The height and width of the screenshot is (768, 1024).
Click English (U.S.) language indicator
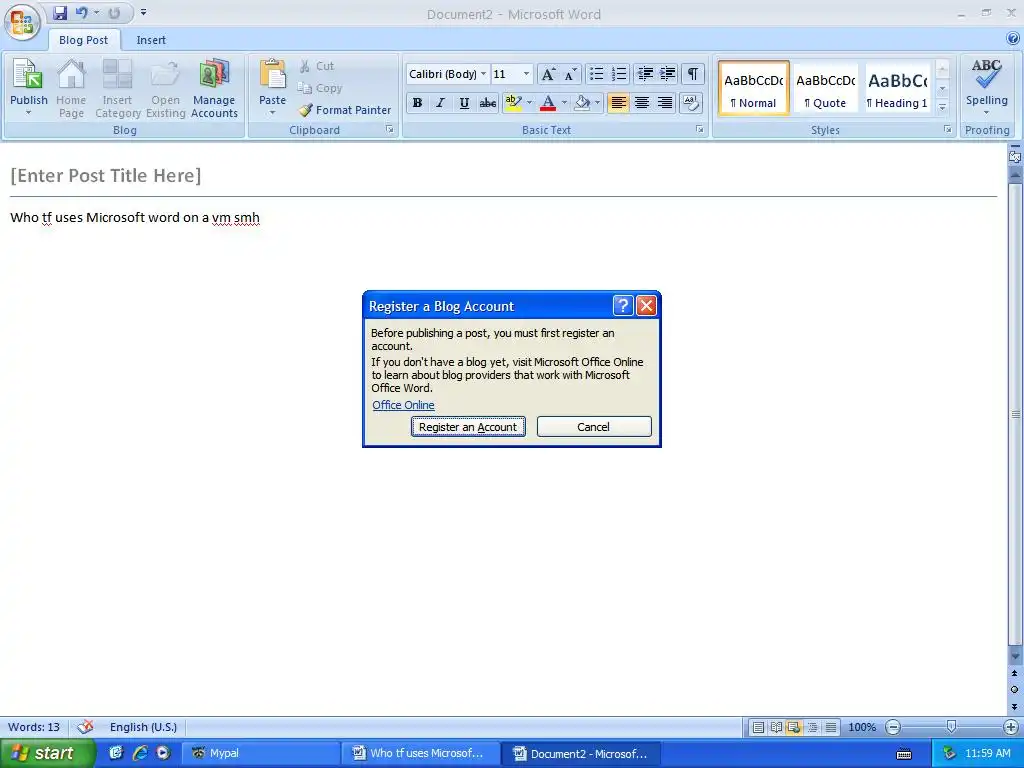143,727
